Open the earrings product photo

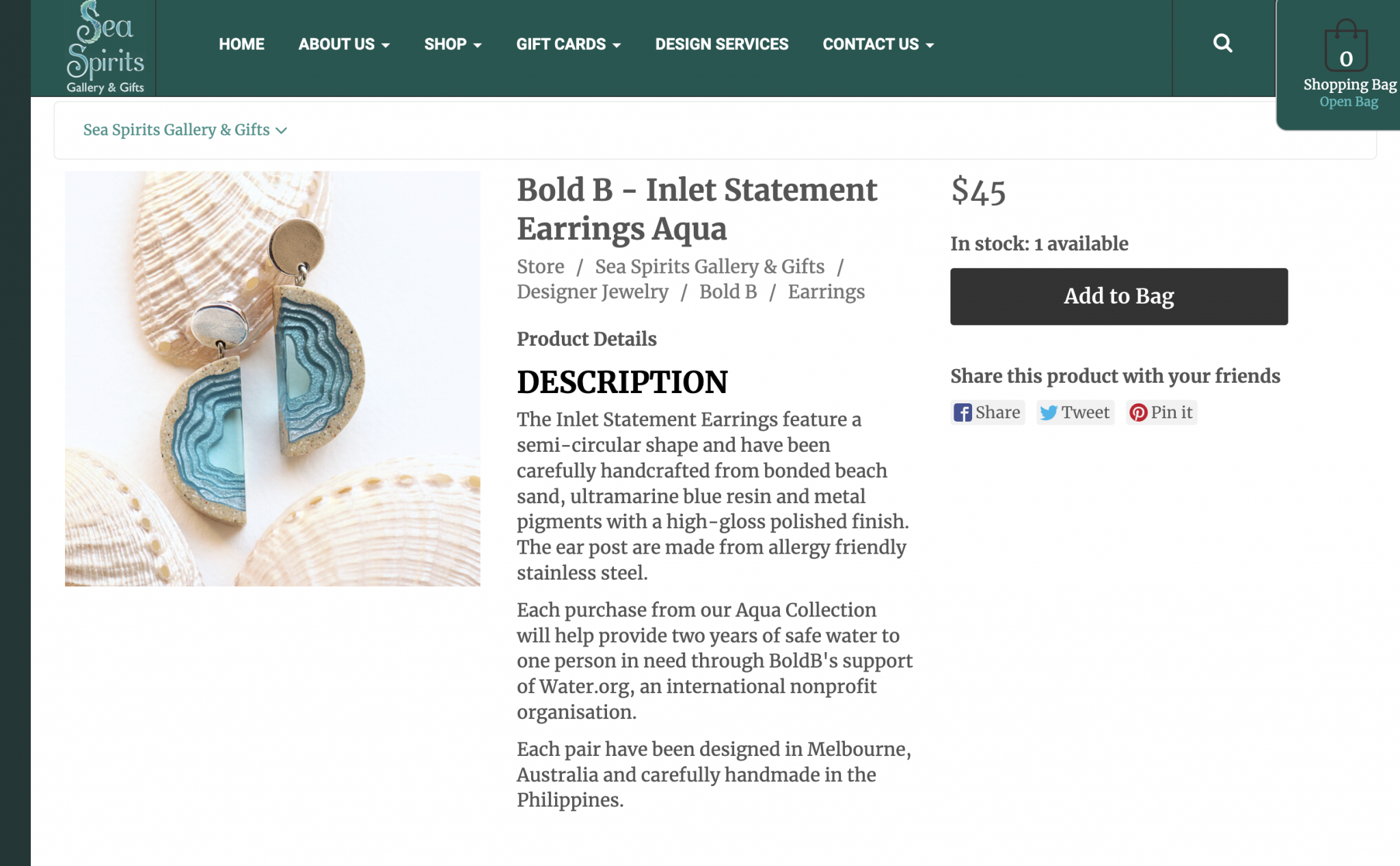tap(272, 379)
